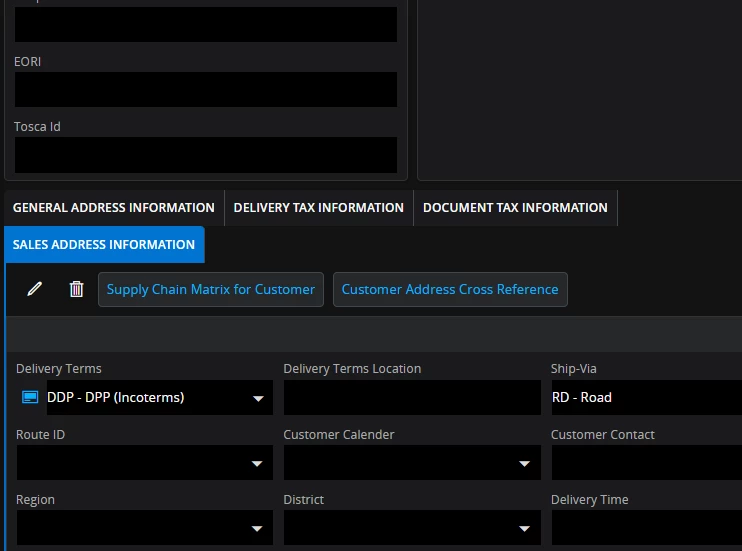742x551 pixels.
Task: Click the Tosca Id input field
Action: tap(206, 155)
